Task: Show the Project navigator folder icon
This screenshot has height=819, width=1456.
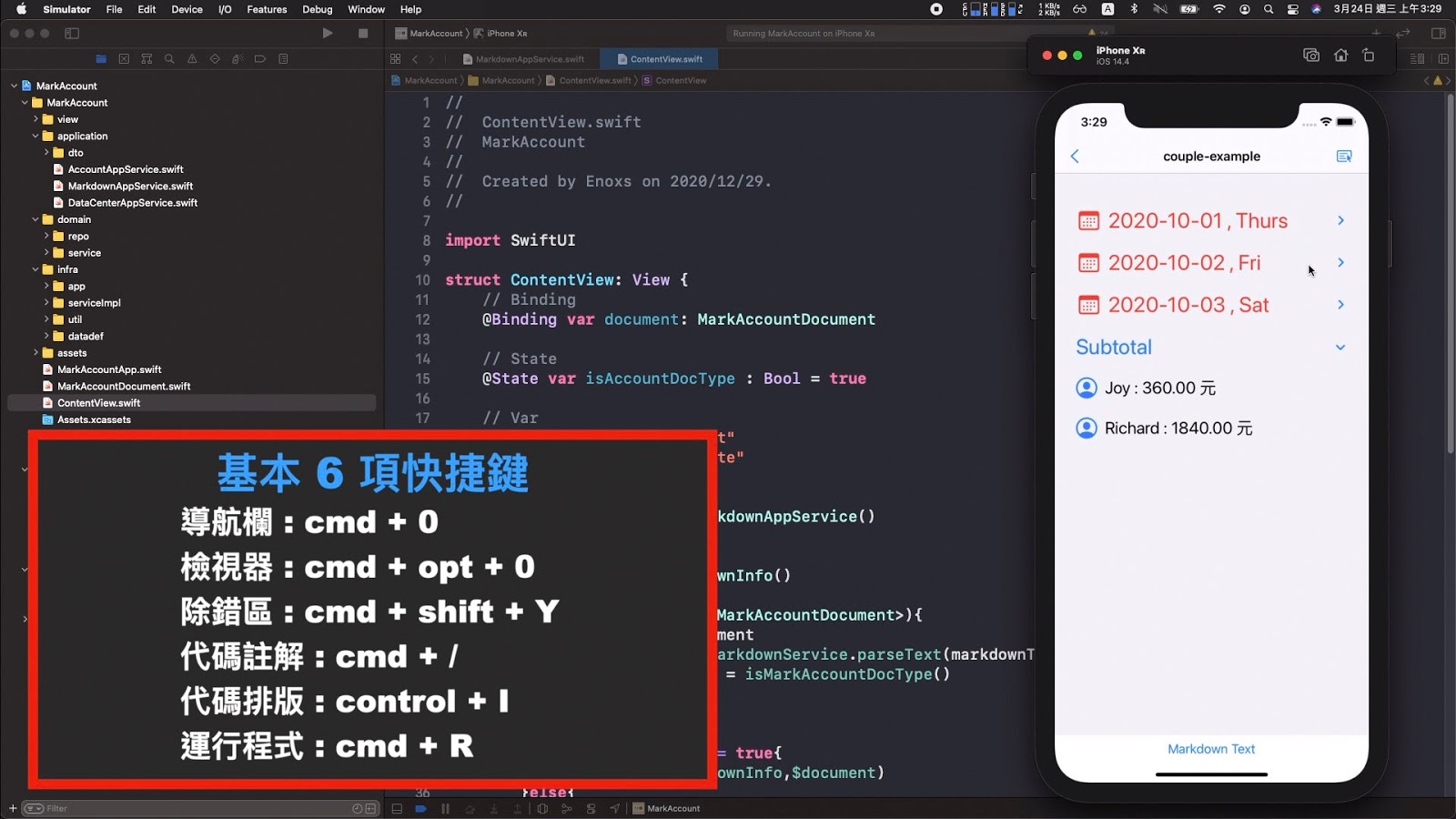Action: pyautogui.click(x=101, y=59)
